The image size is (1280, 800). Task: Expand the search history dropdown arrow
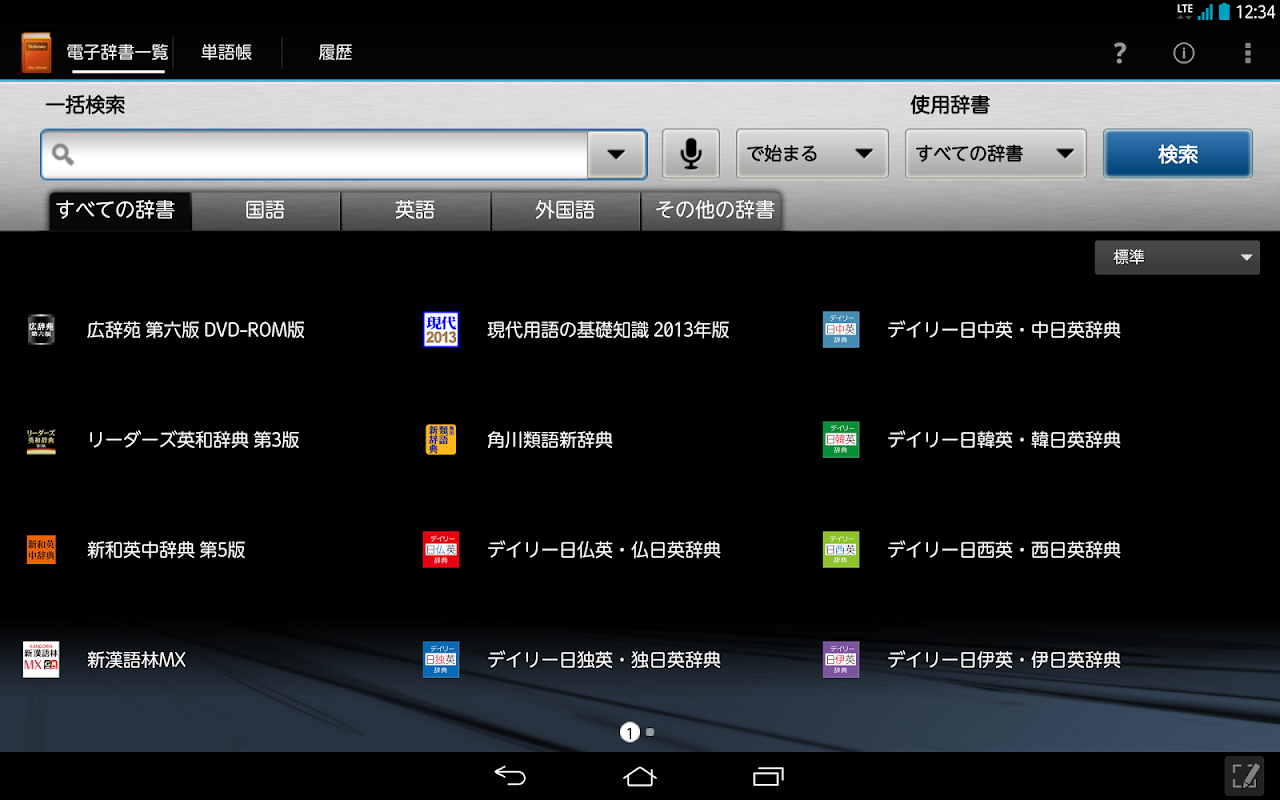[x=616, y=154]
